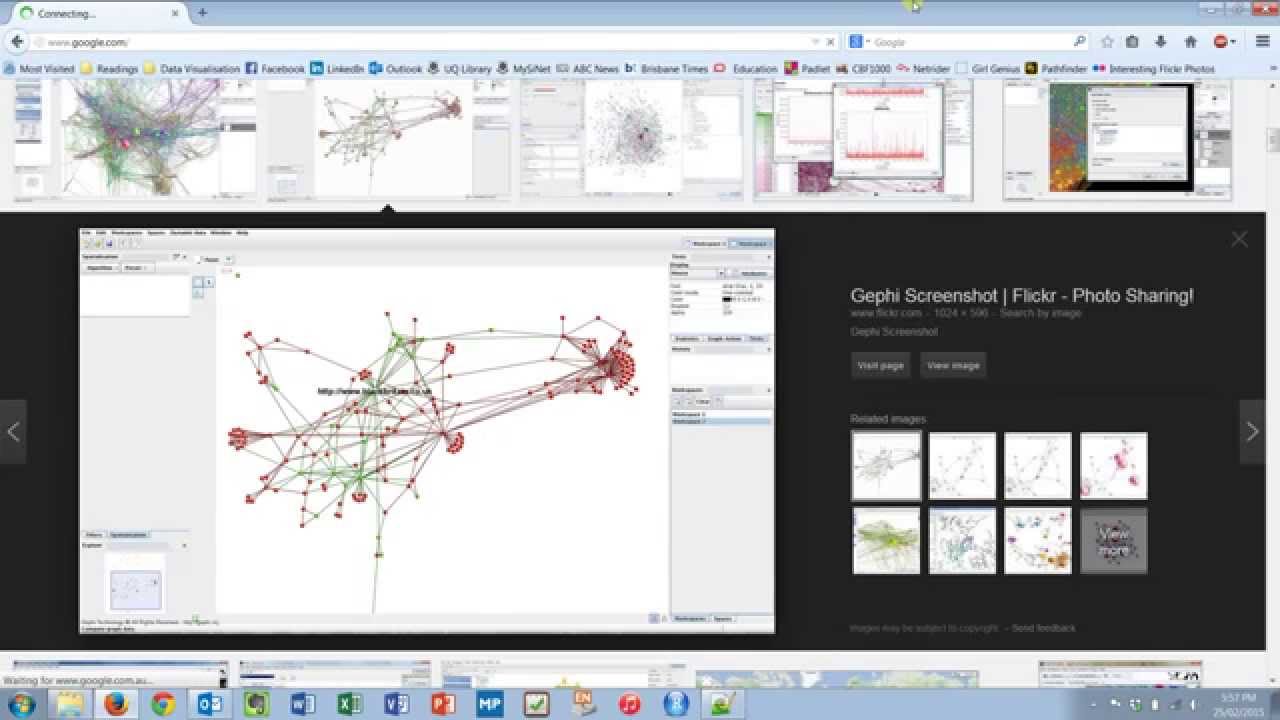Screen dimensions: 1280x720
Task: Open the large Gephi screenshot preview image
Action: [x=427, y=431]
